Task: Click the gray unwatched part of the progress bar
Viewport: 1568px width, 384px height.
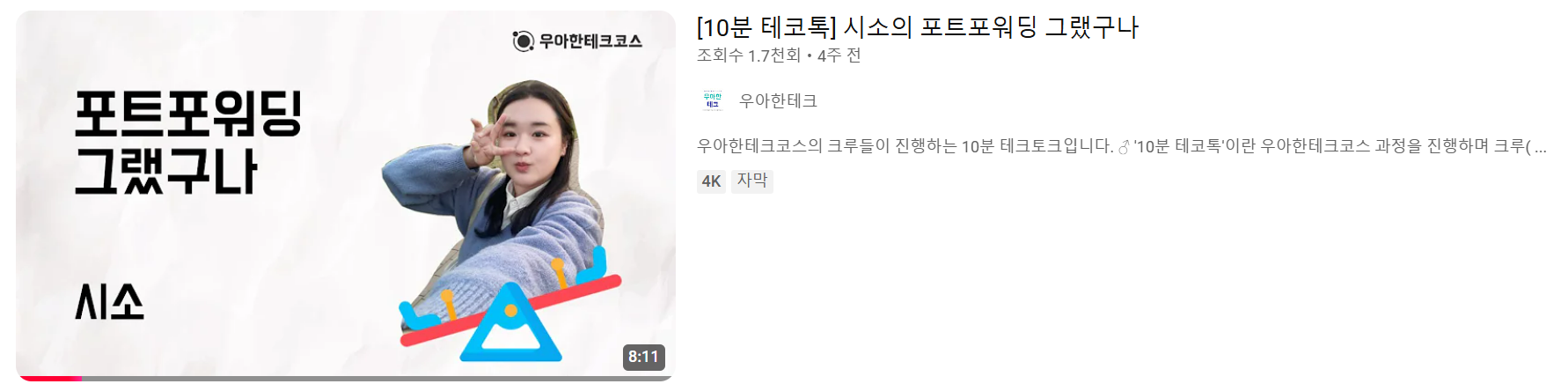Action: (377, 378)
